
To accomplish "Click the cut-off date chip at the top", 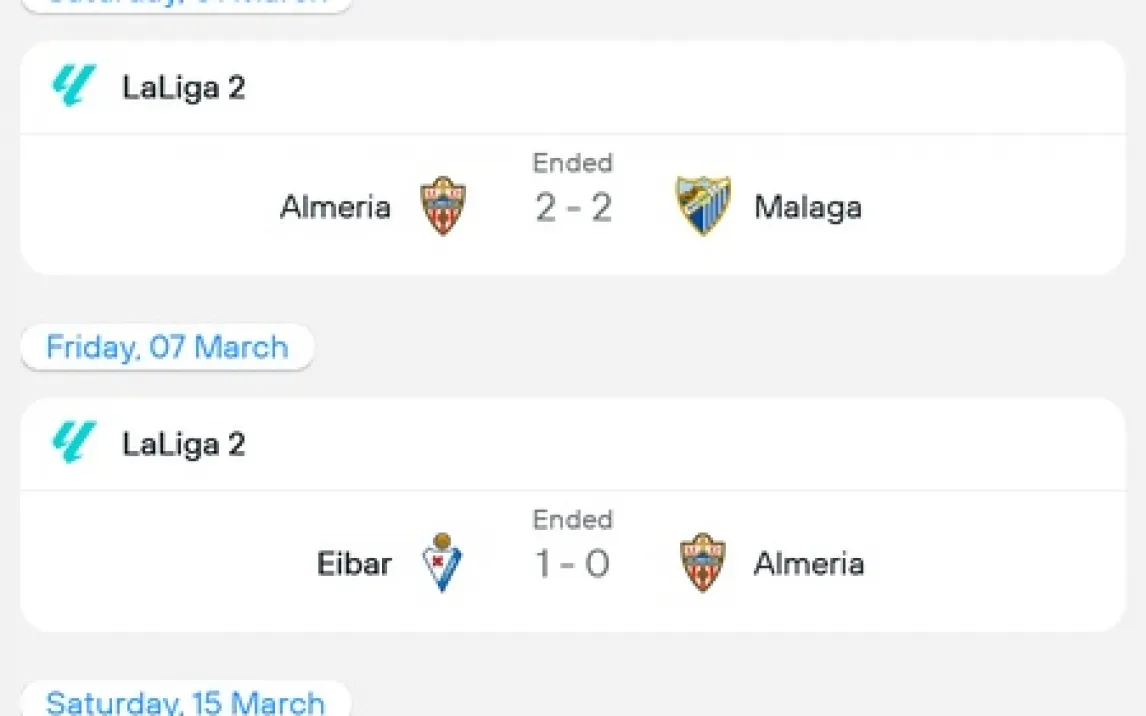I will click(x=187, y=3).
